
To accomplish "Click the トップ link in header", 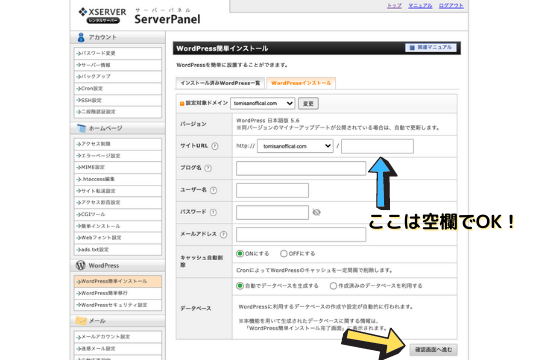I will click(x=394, y=6).
